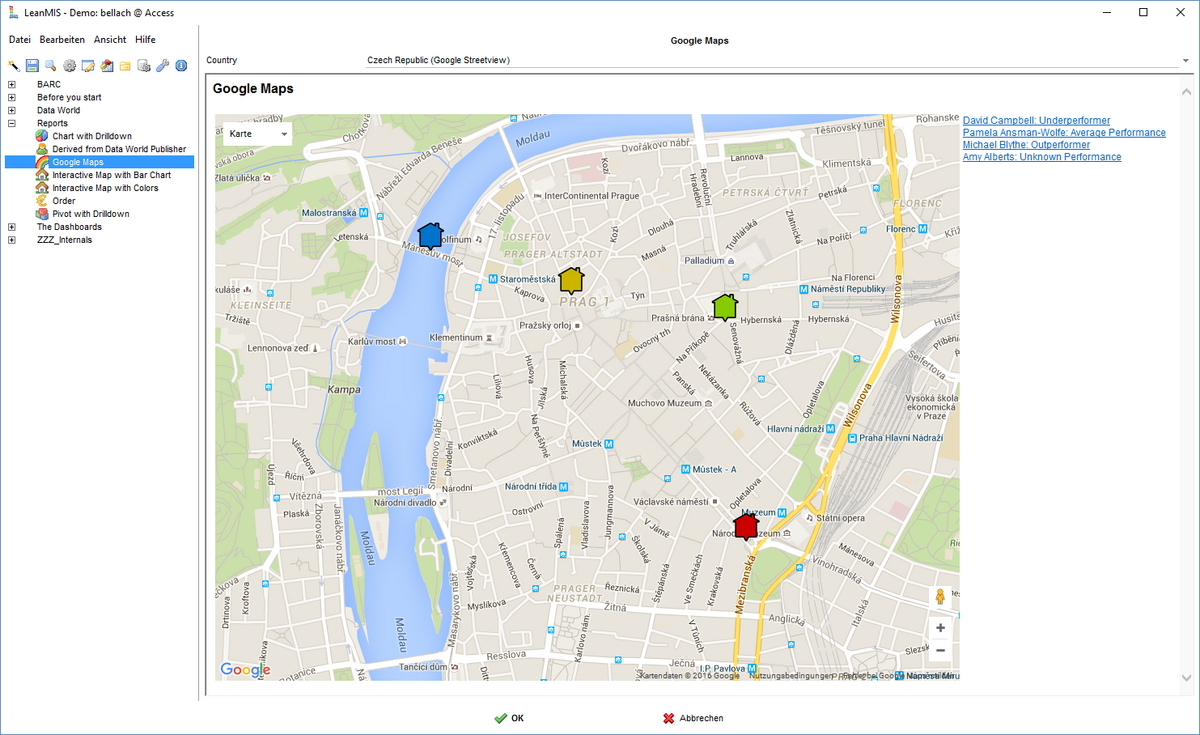
Task: Collapse the Reports tree node
Action: (x=12, y=124)
